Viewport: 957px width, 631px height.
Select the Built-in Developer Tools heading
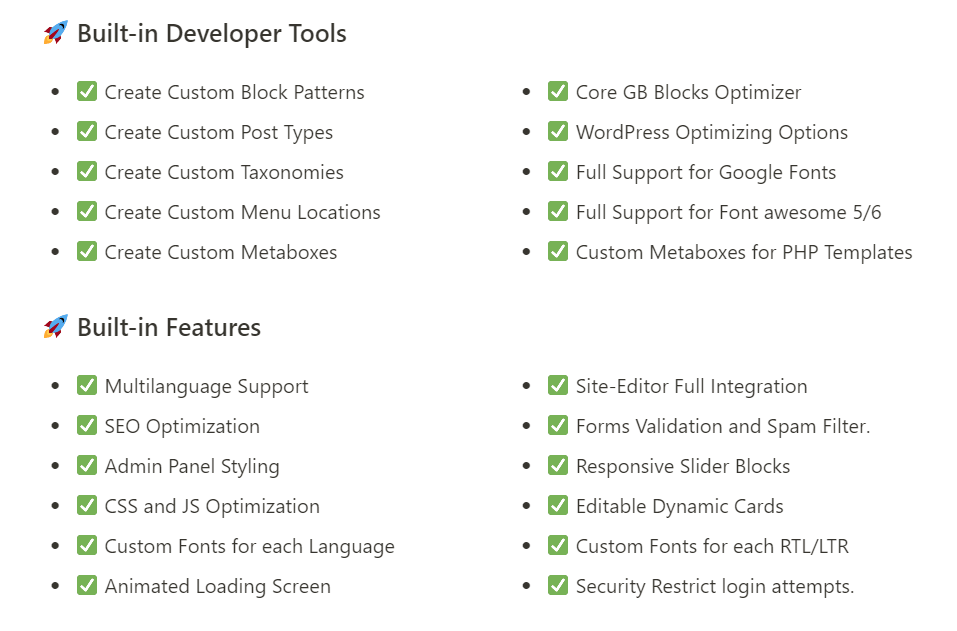pyautogui.click(x=212, y=34)
